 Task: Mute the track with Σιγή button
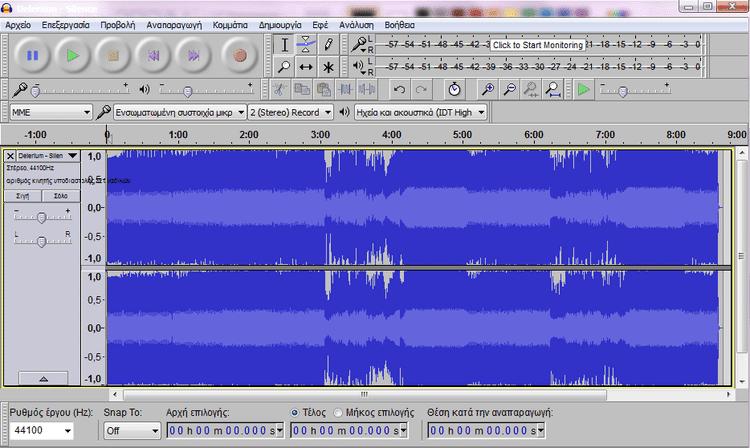click(22, 196)
